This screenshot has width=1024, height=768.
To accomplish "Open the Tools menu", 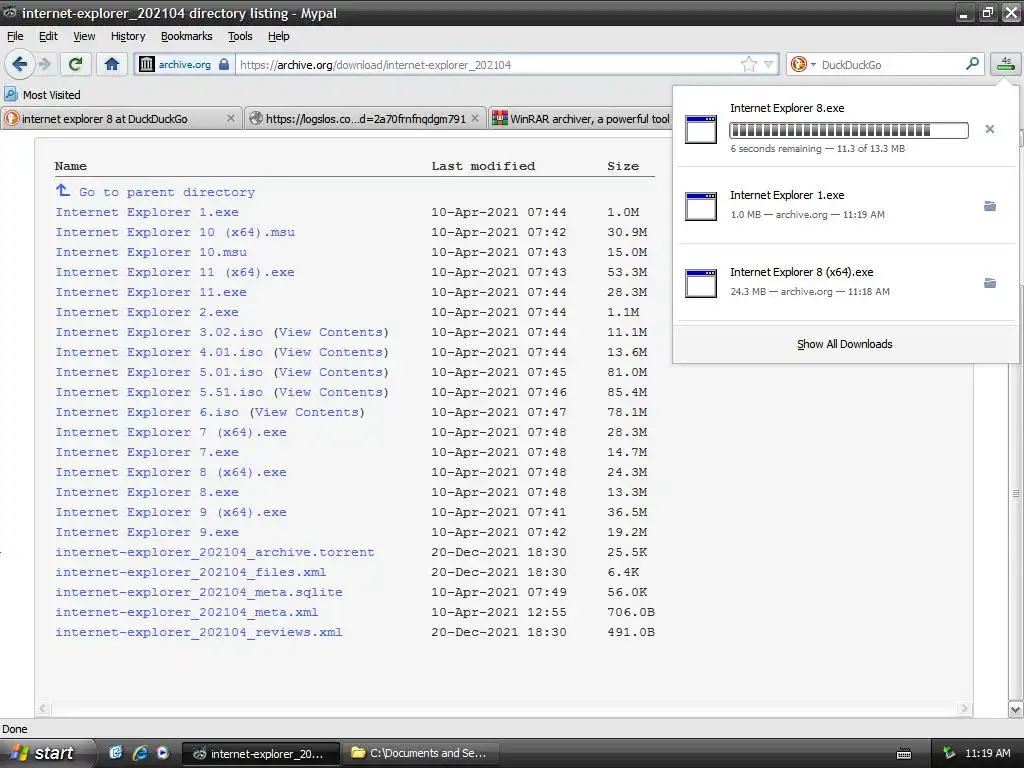I will (x=240, y=36).
